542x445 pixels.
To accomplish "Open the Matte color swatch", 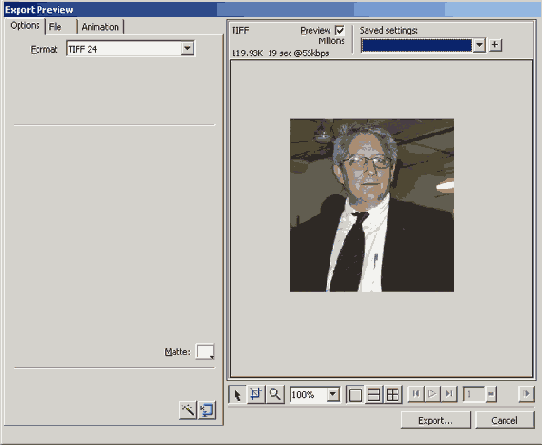I will (x=205, y=352).
